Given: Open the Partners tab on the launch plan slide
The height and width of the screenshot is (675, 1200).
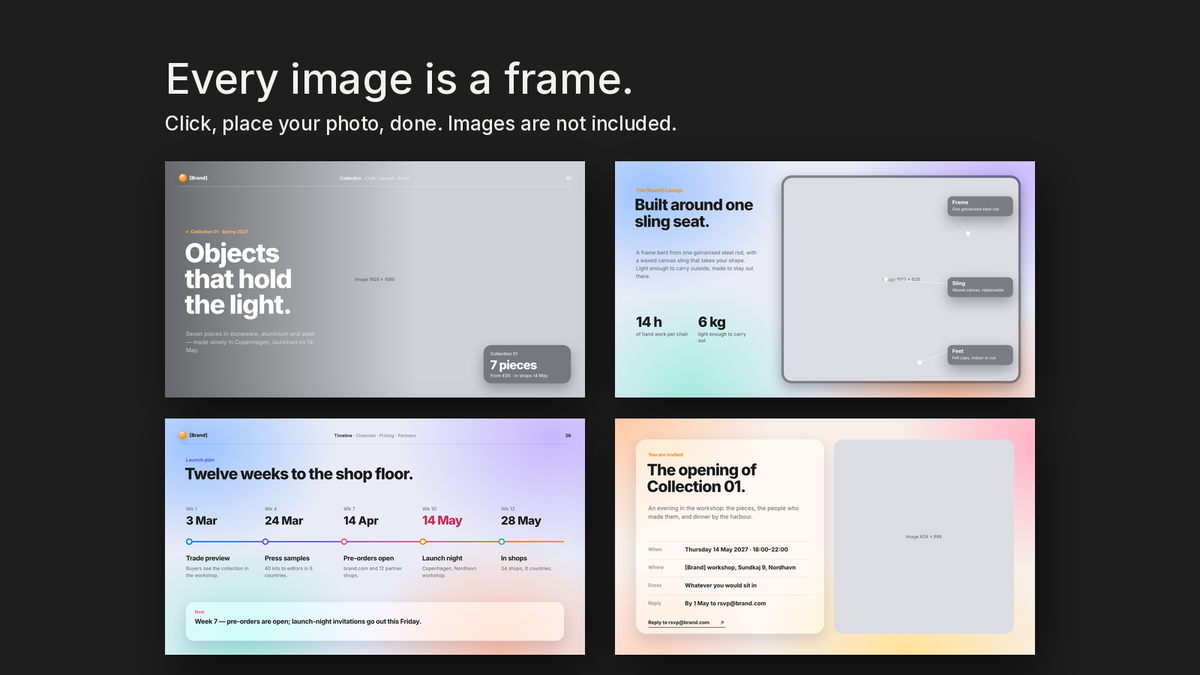Looking at the screenshot, I should pos(407,435).
